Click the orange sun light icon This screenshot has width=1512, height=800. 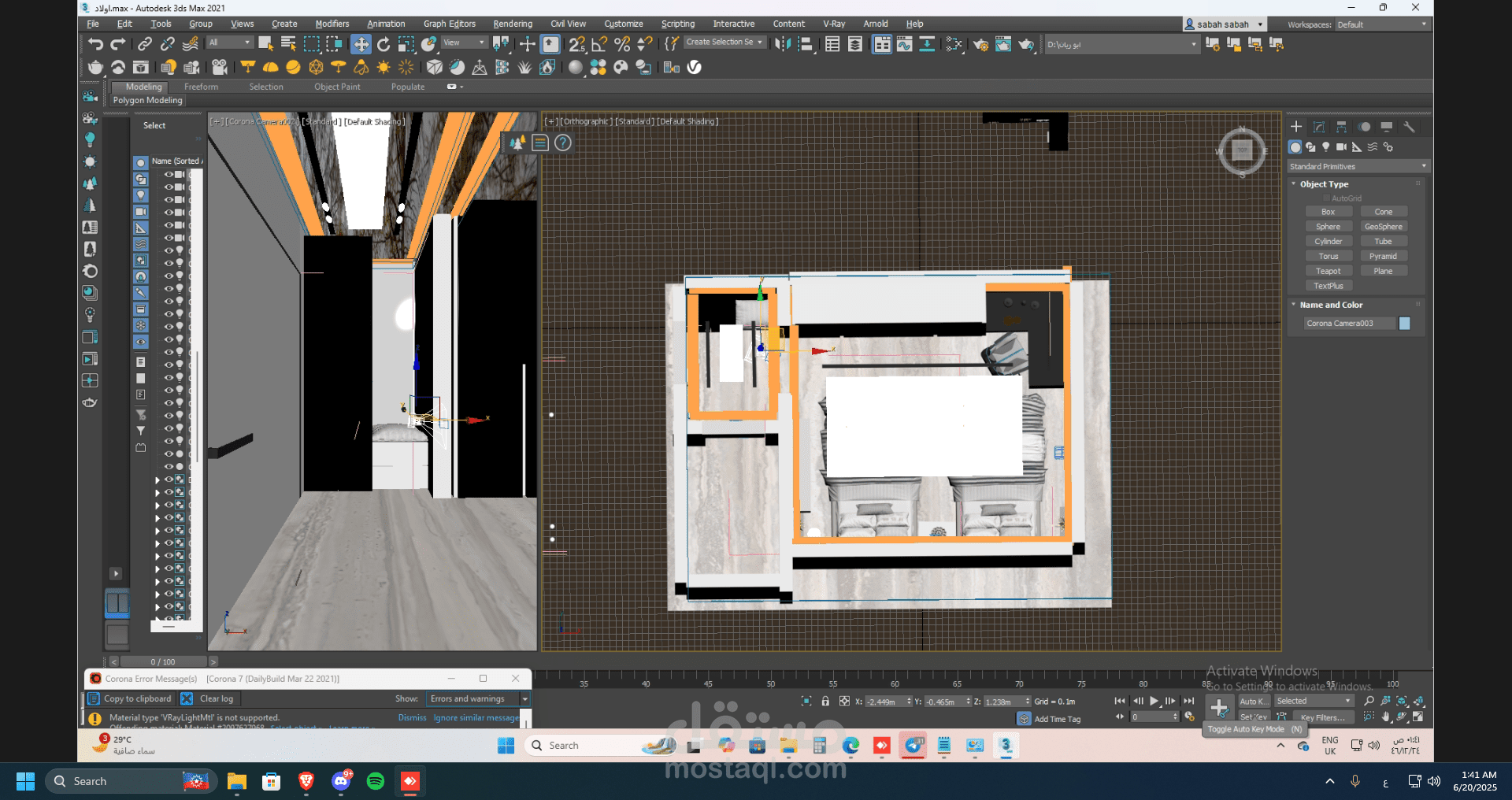[x=384, y=68]
